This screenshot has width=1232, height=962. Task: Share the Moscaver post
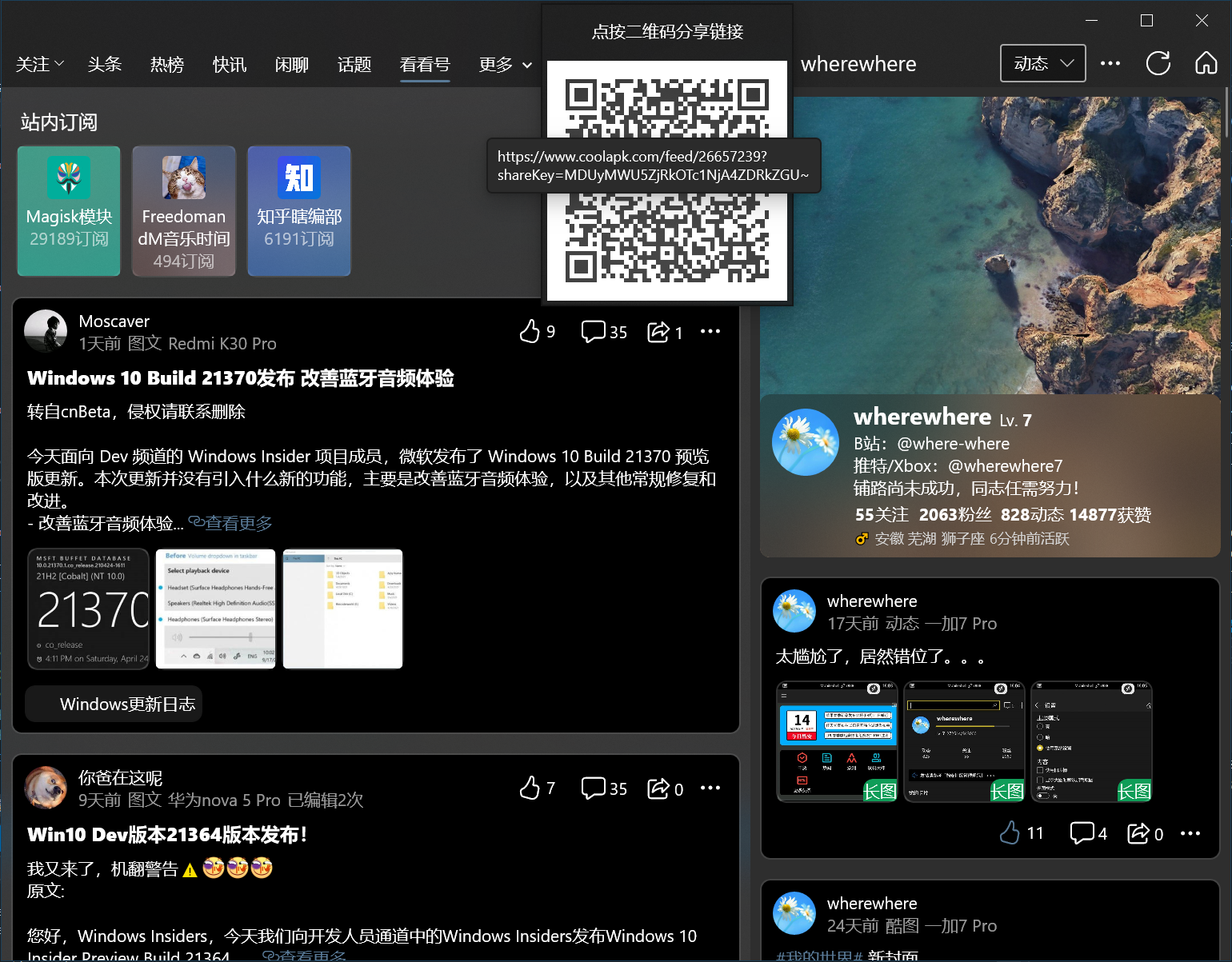(x=665, y=331)
